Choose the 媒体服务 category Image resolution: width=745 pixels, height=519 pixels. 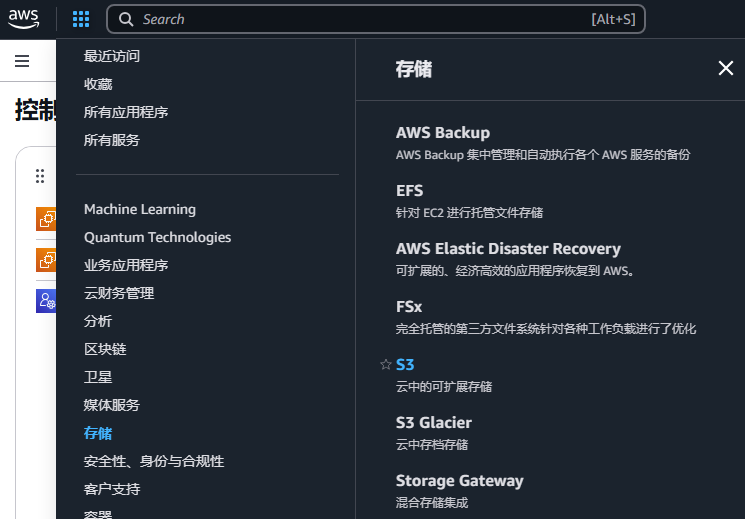[112, 405]
